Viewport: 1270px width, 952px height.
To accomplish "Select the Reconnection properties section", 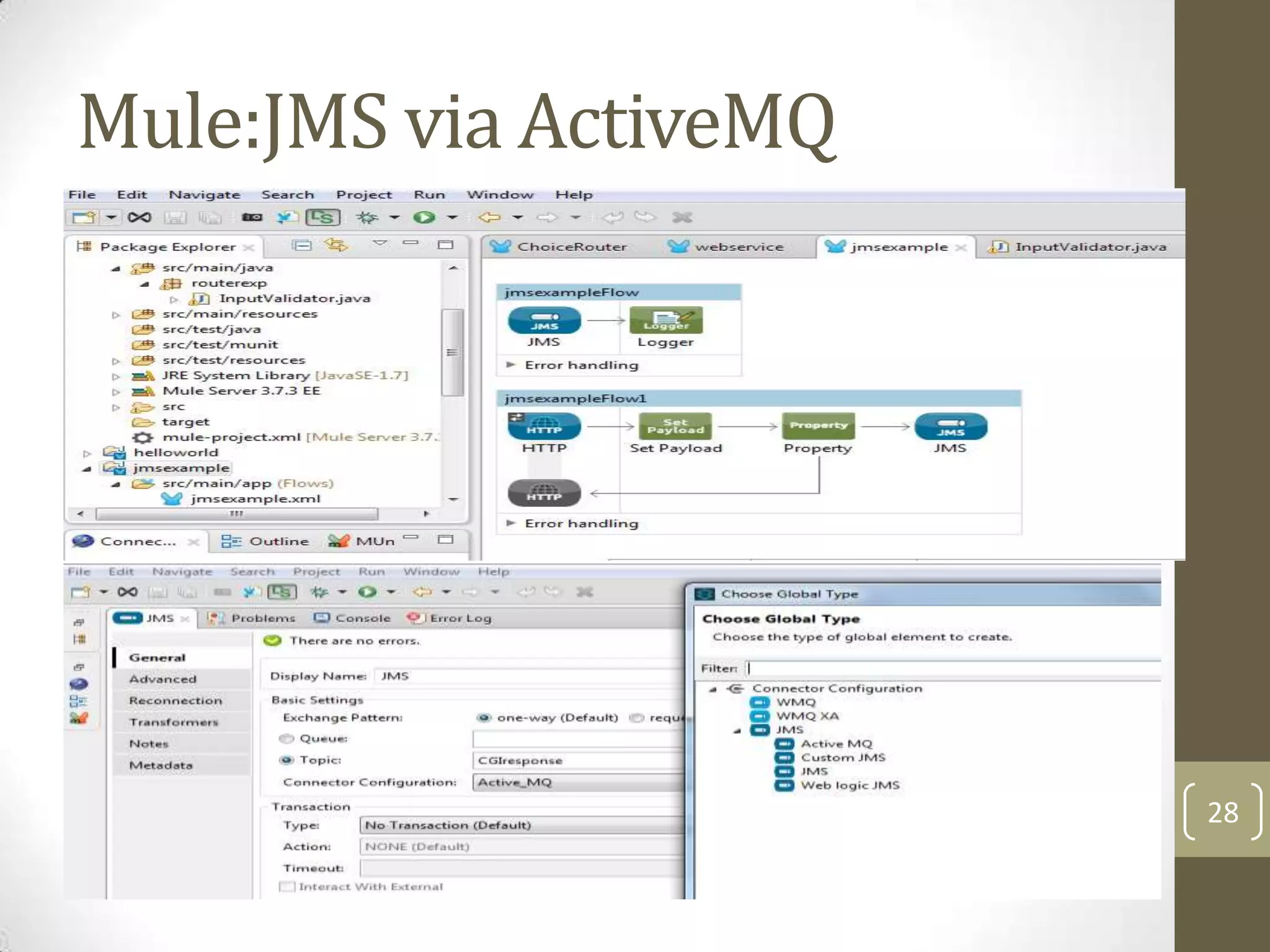I will (x=181, y=701).
